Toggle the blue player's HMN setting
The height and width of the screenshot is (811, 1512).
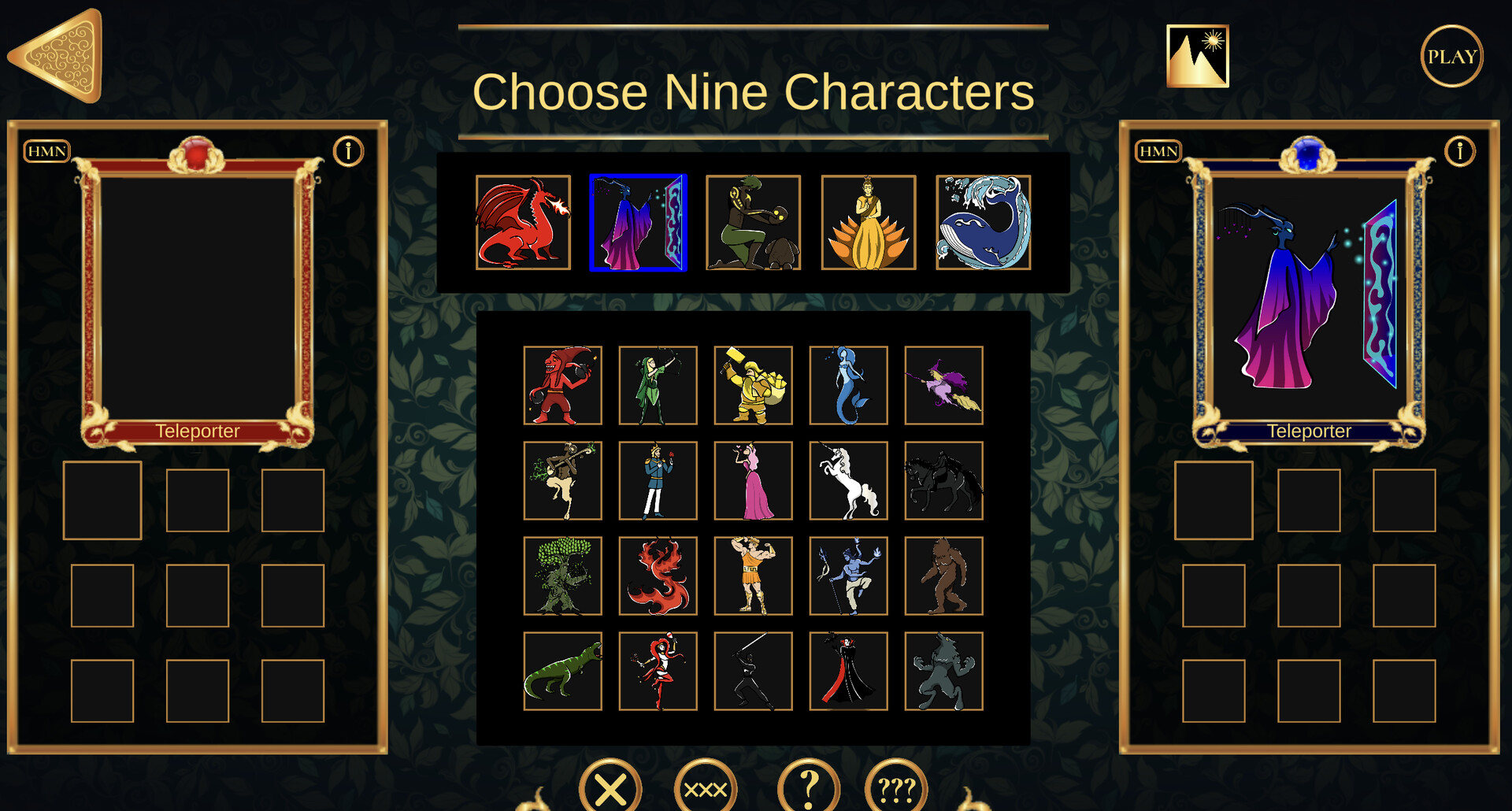point(1158,151)
